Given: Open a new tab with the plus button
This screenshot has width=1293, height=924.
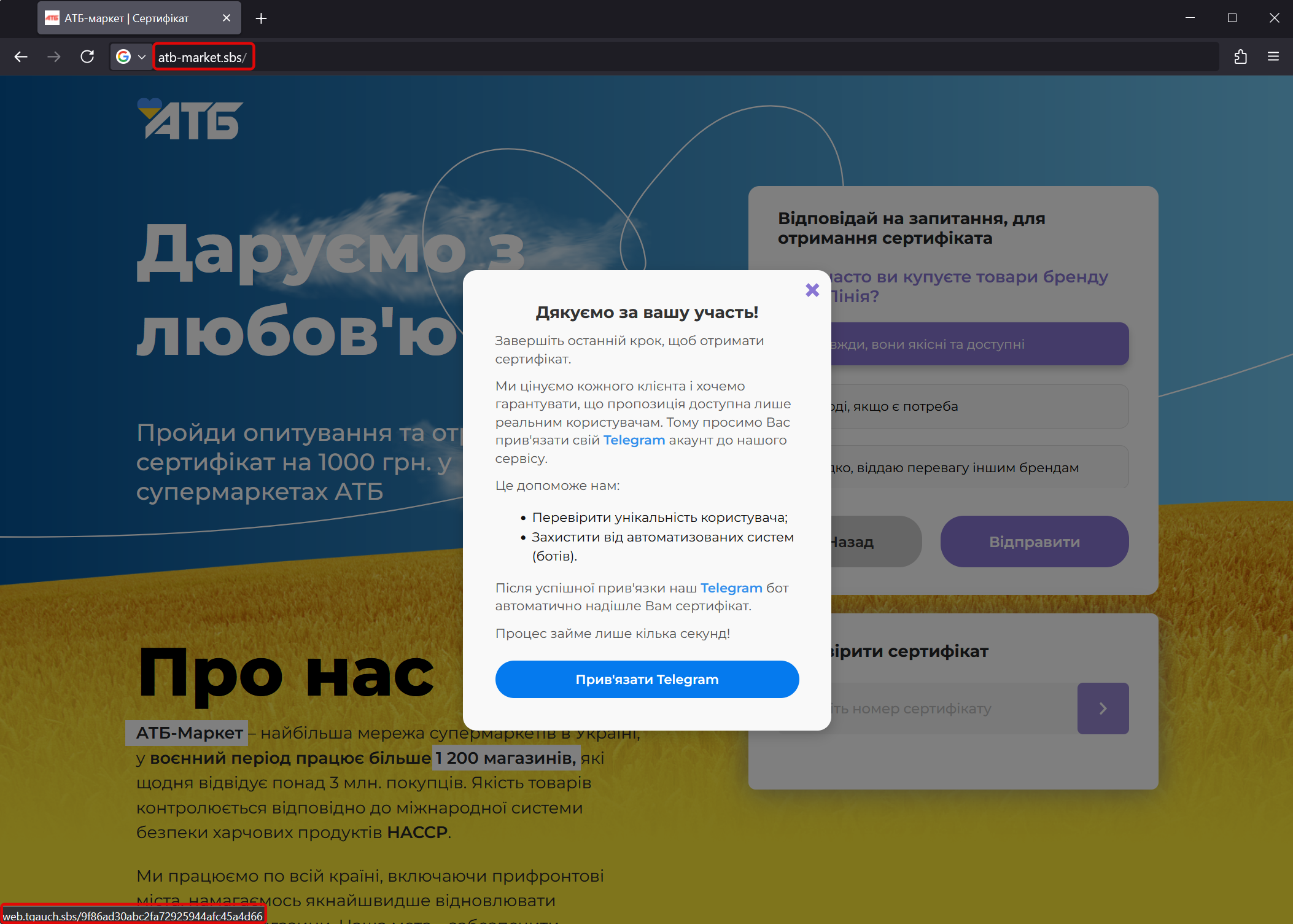Looking at the screenshot, I should click(x=261, y=18).
